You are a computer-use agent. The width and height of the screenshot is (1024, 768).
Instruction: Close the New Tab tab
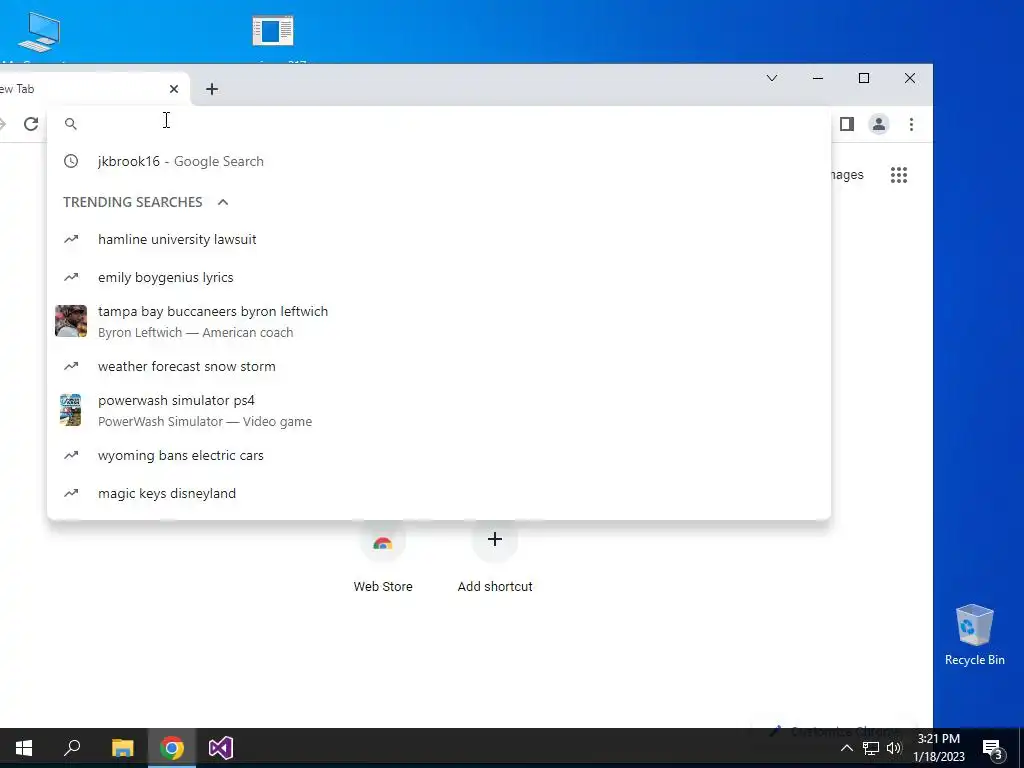(x=174, y=89)
